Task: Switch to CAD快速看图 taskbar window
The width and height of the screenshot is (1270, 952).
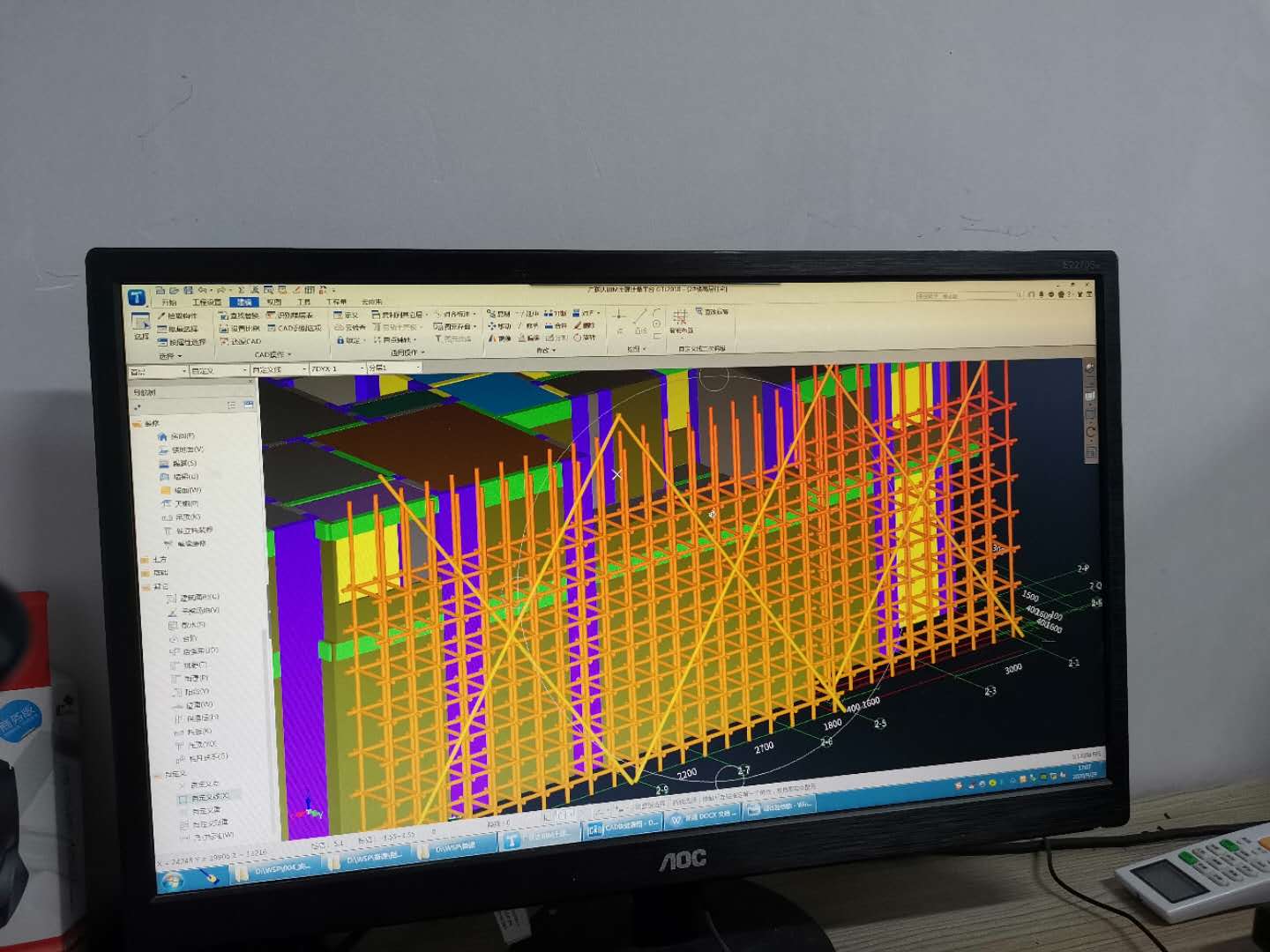Action: (622, 828)
